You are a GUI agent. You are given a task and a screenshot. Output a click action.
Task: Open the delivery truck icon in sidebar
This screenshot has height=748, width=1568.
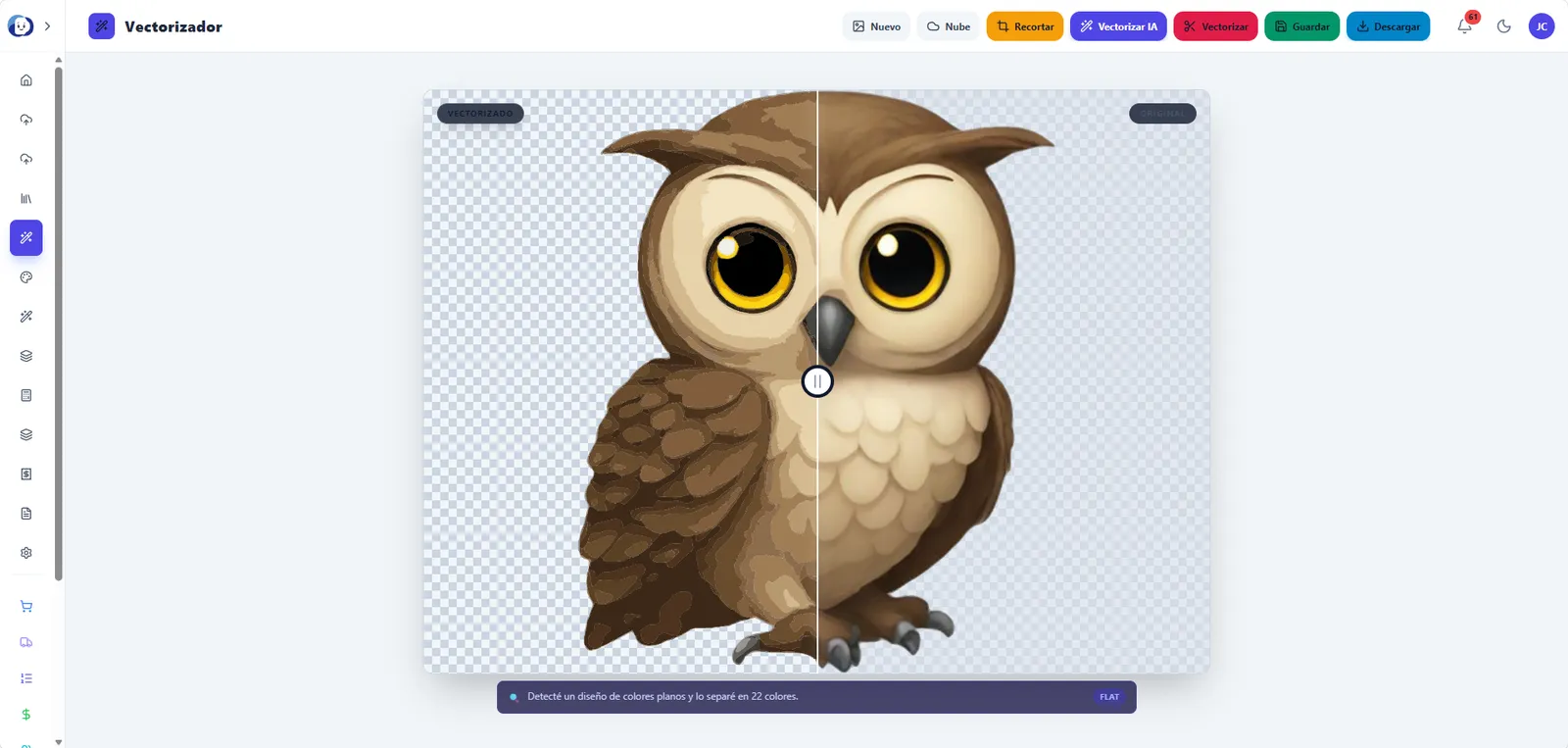point(26,642)
